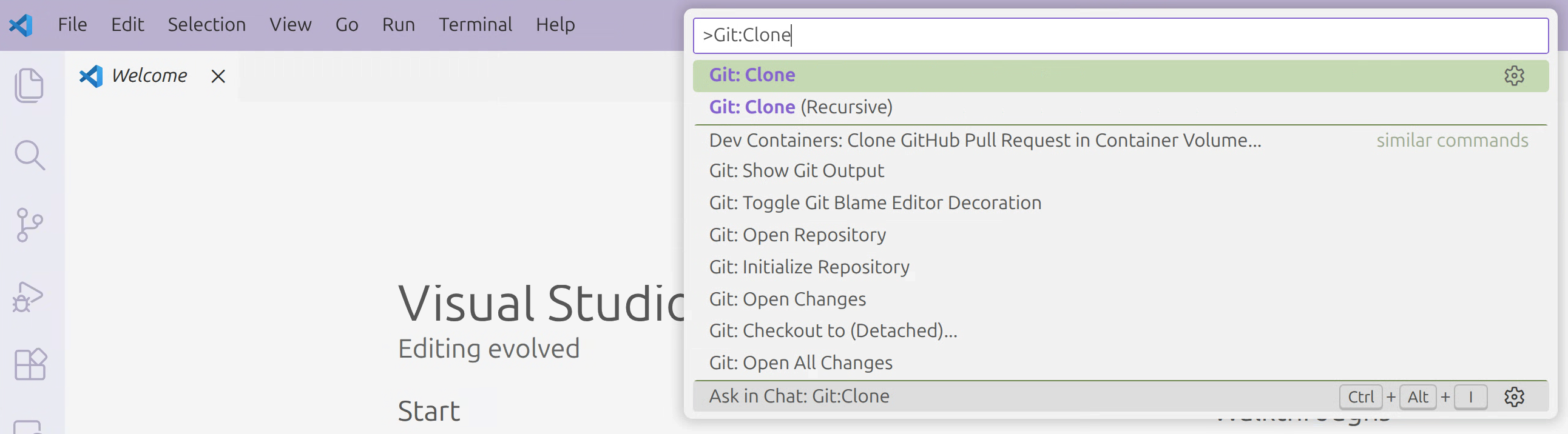The width and height of the screenshot is (1568, 434).
Task: Run Git: Open Repository command
Action: [797, 235]
